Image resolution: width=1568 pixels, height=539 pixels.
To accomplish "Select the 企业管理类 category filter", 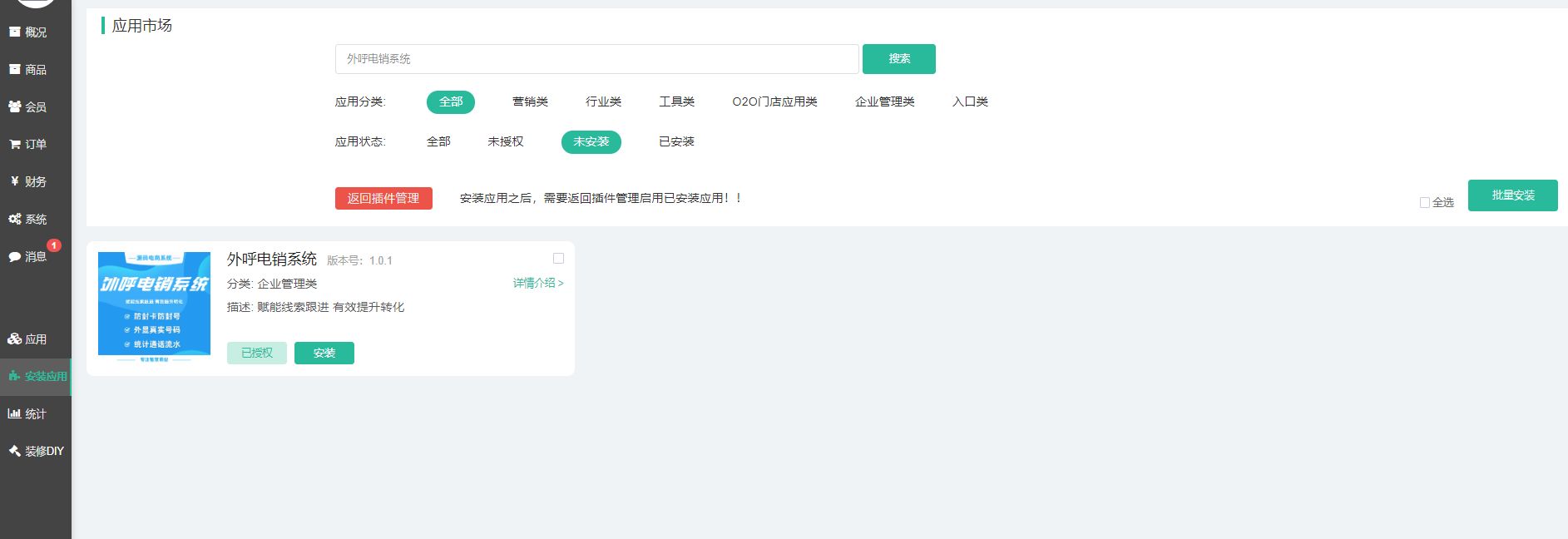I will pos(884,101).
